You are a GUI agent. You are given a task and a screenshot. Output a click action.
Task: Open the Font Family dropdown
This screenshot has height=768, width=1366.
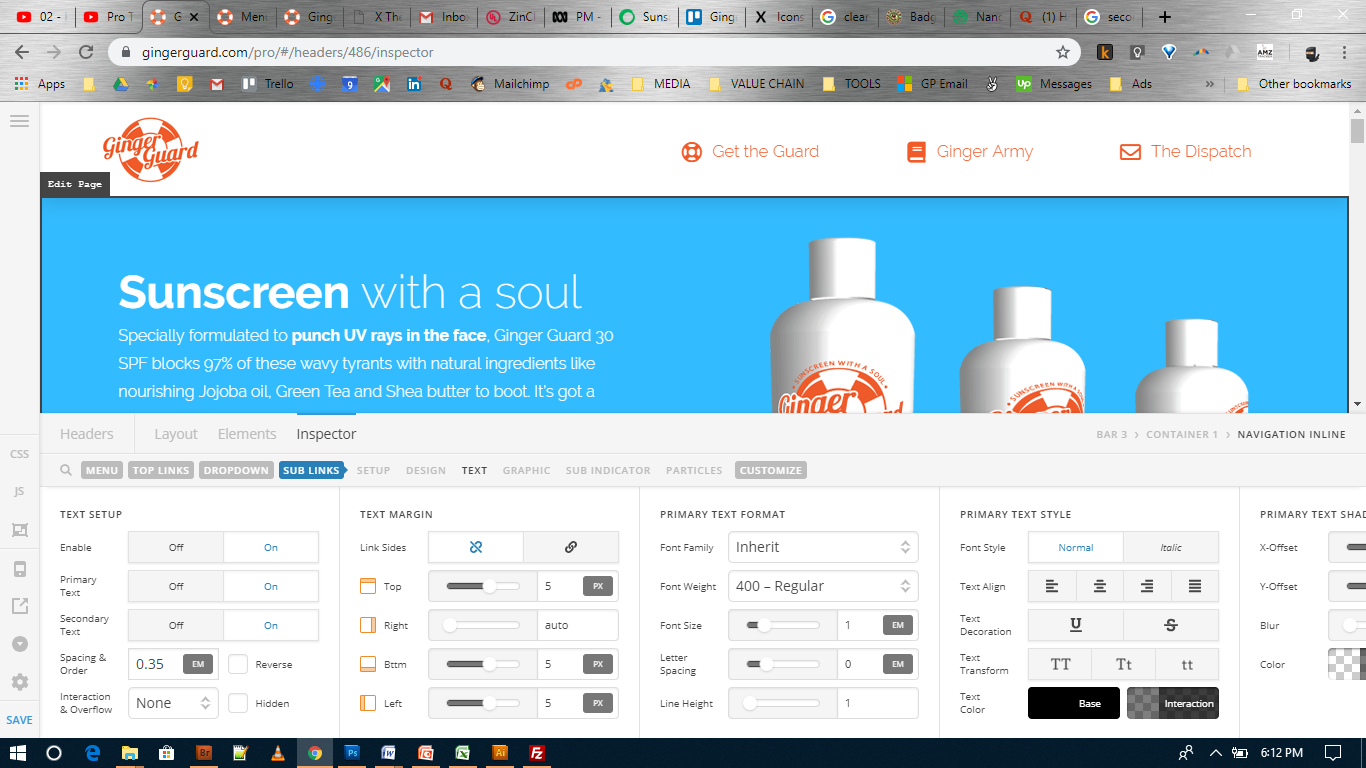coord(823,547)
